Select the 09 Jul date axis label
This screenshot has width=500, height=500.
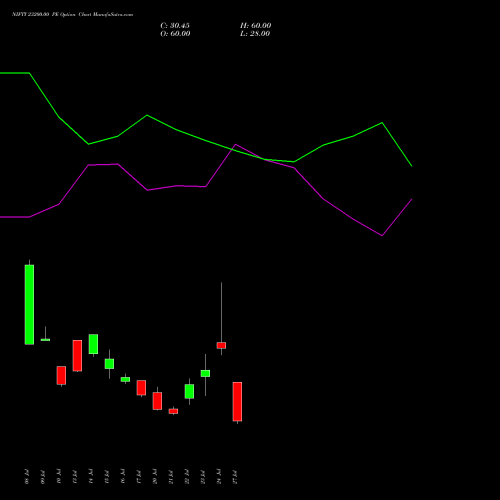(x=43, y=477)
